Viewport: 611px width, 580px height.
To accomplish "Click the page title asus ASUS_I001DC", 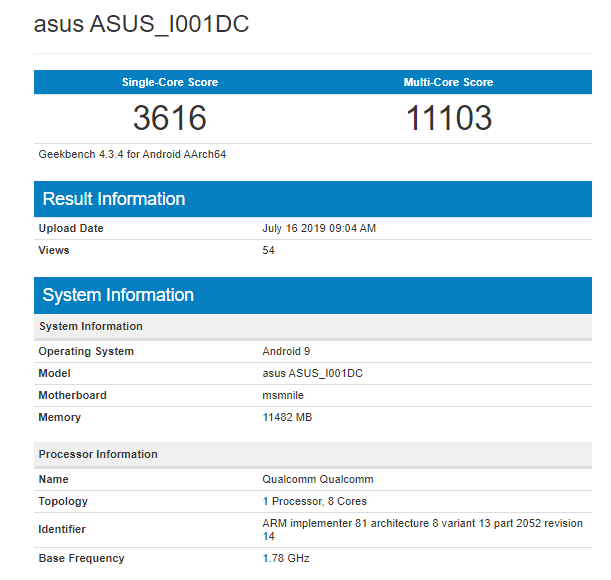I will 141,24.
